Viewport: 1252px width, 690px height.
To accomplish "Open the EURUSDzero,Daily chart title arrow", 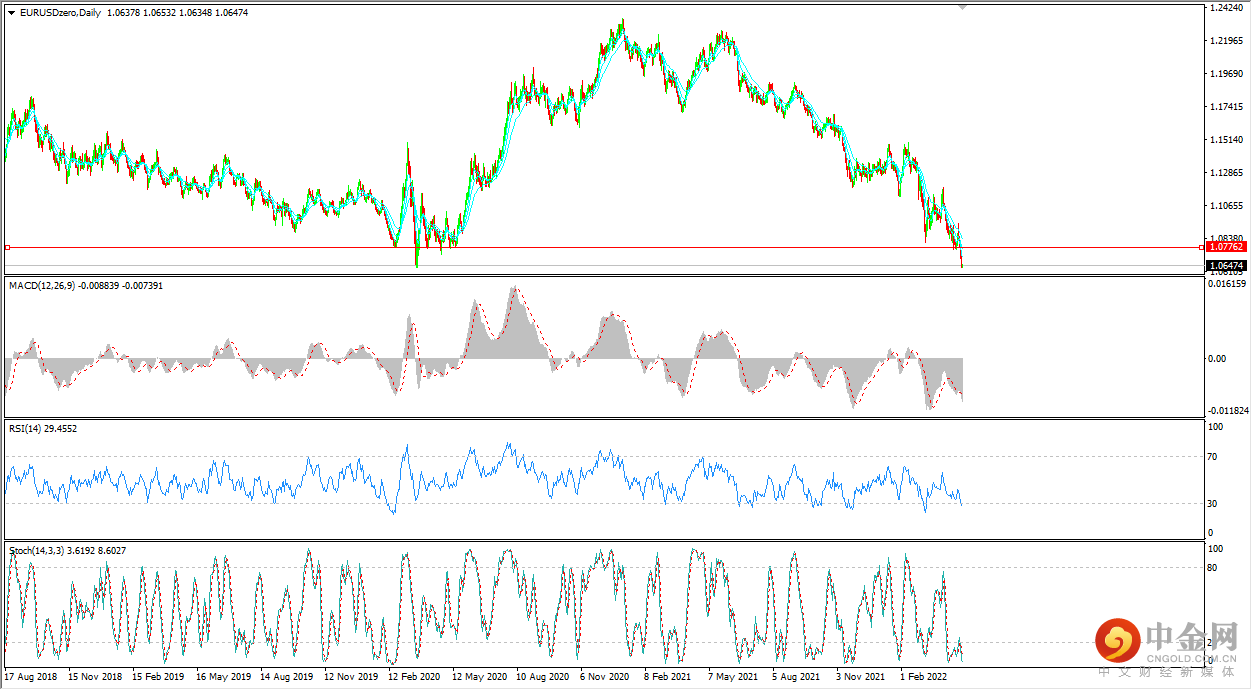I will (x=11, y=13).
